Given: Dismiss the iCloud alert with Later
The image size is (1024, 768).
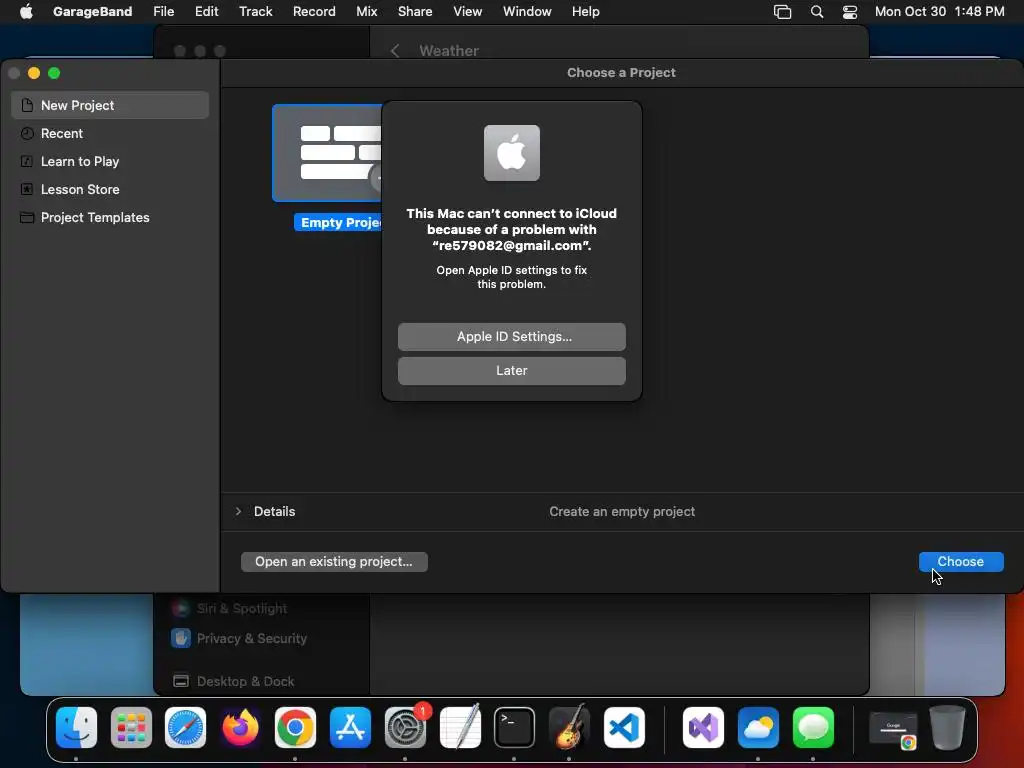Looking at the screenshot, I should click(x=511, y=371).
